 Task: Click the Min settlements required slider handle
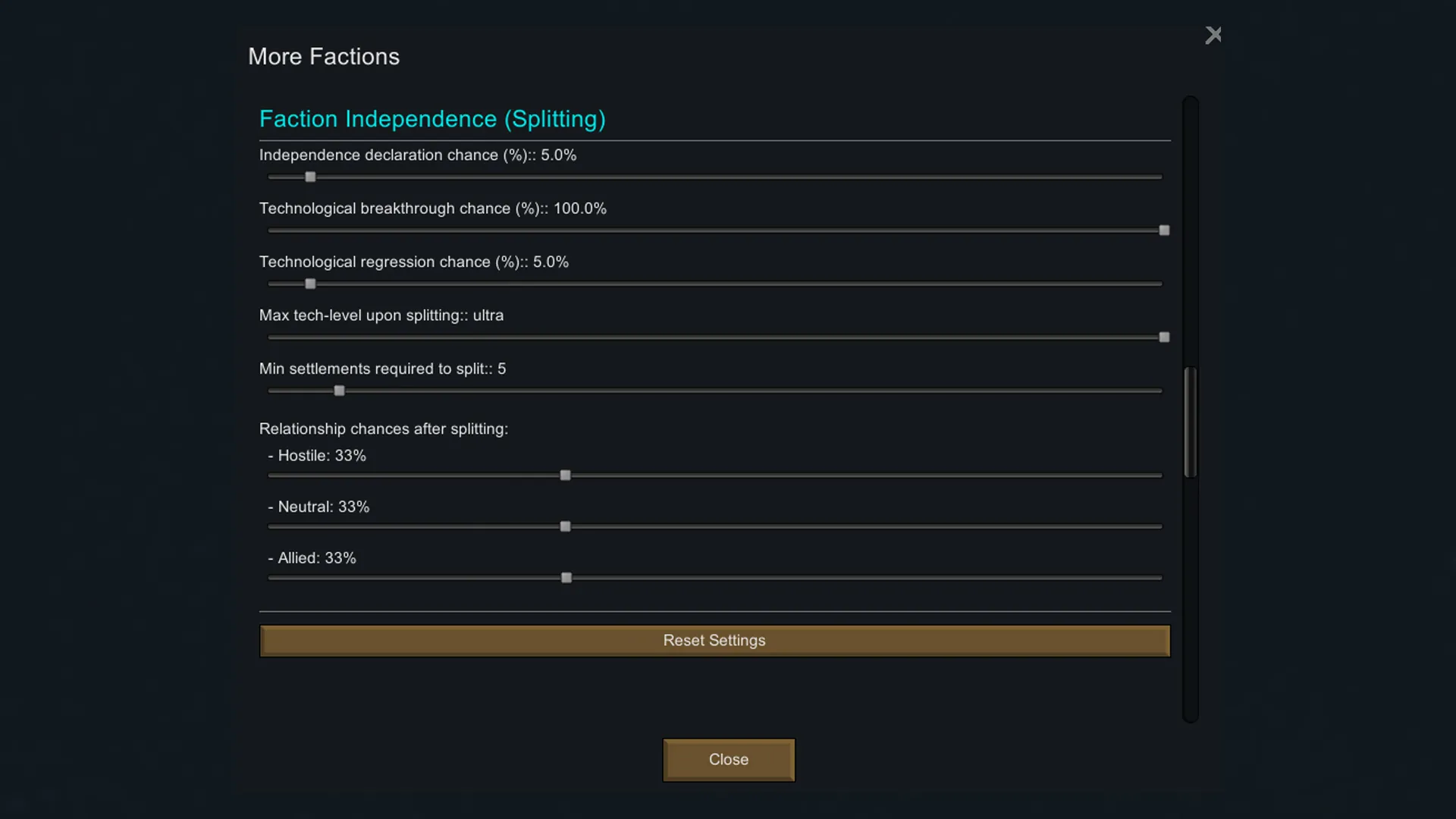(x=339, y=391)
